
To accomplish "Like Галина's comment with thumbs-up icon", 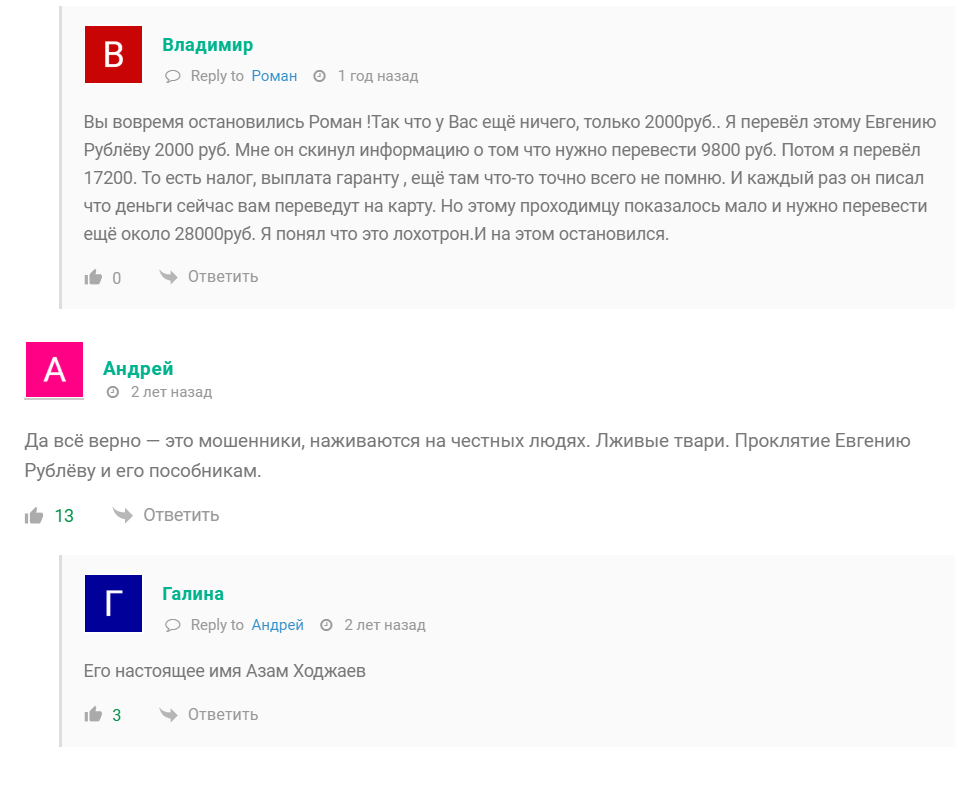I will [x=93, y=714].
